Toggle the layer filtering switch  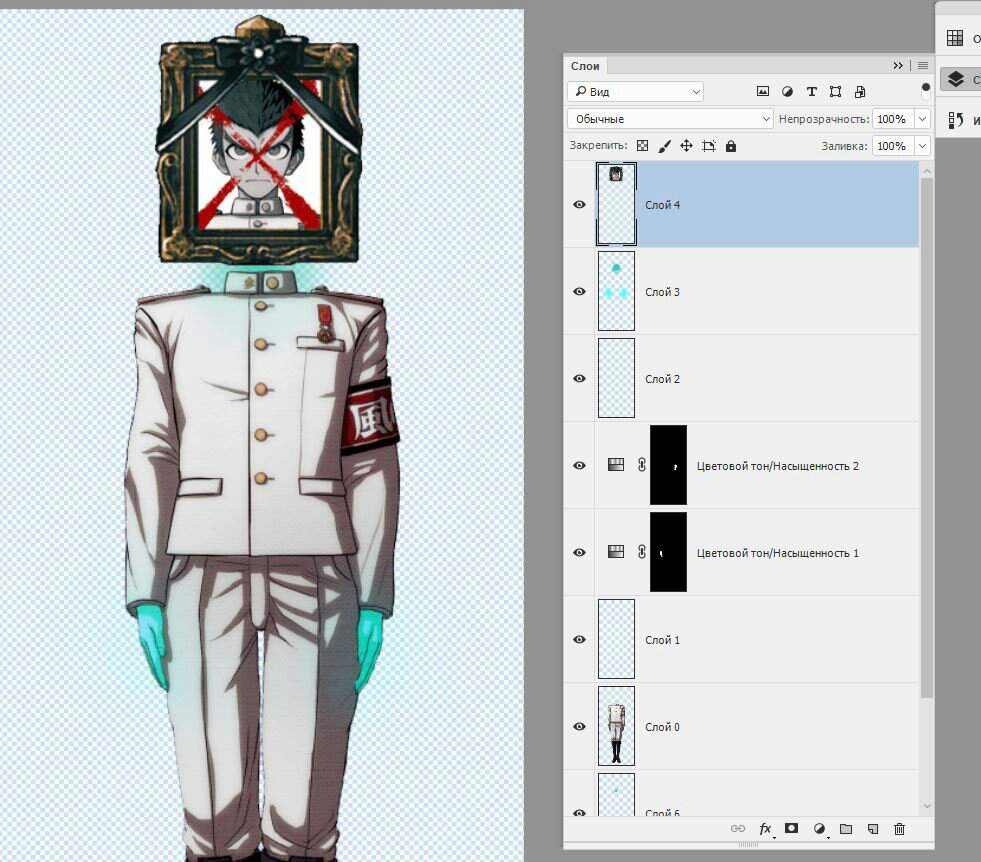[x=926, y=89]
